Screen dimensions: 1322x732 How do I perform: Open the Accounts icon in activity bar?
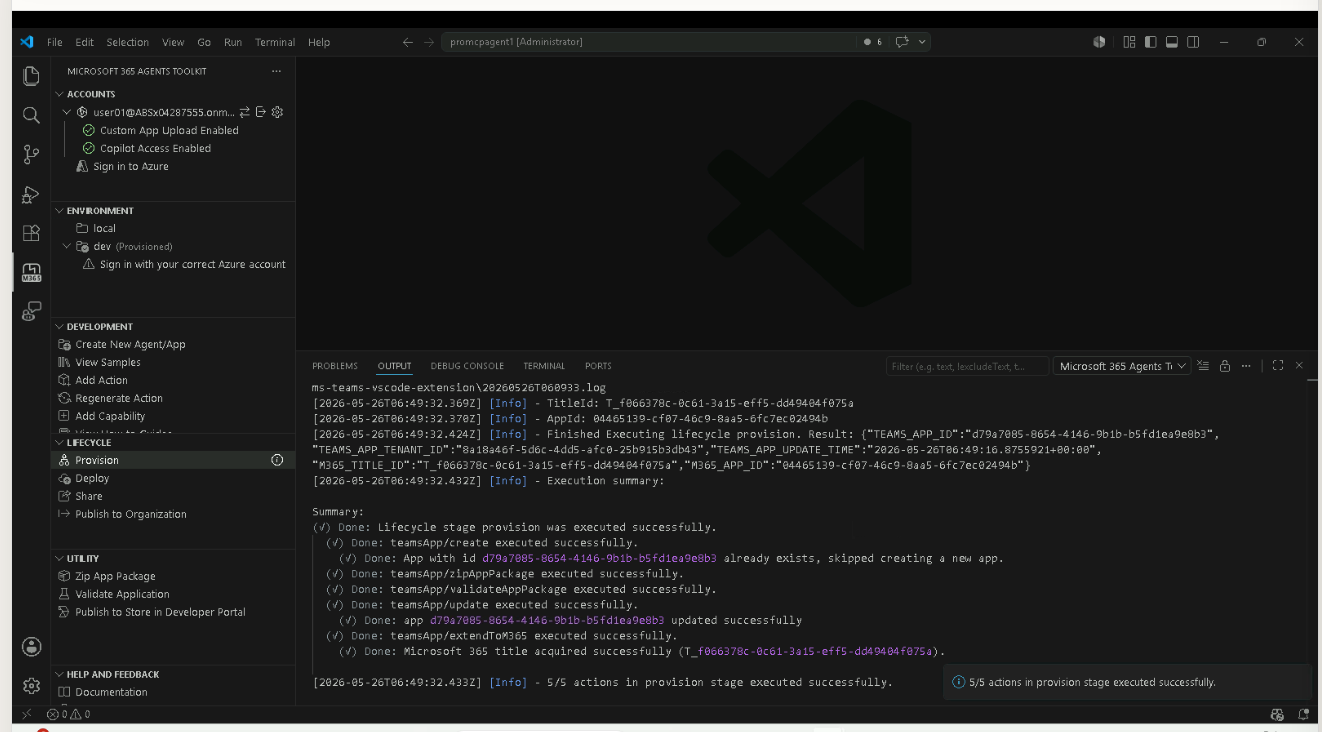31,646
